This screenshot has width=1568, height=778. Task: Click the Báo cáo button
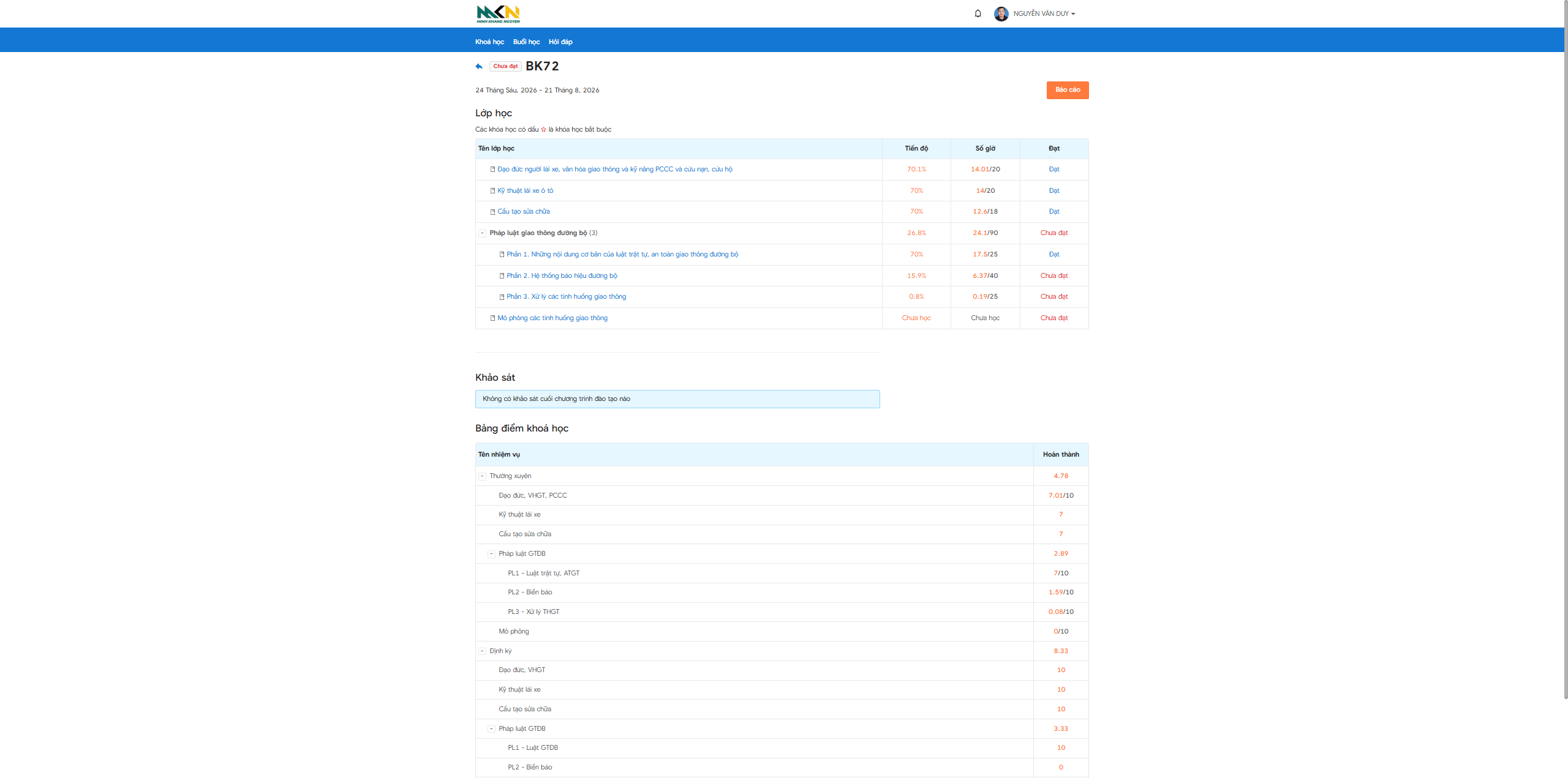[1068, 90]
